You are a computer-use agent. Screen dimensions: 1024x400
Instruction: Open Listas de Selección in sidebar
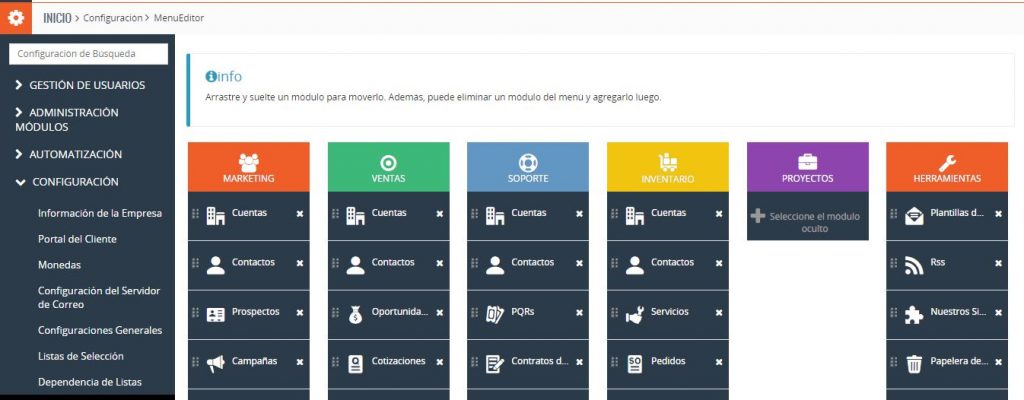point(80,356)
